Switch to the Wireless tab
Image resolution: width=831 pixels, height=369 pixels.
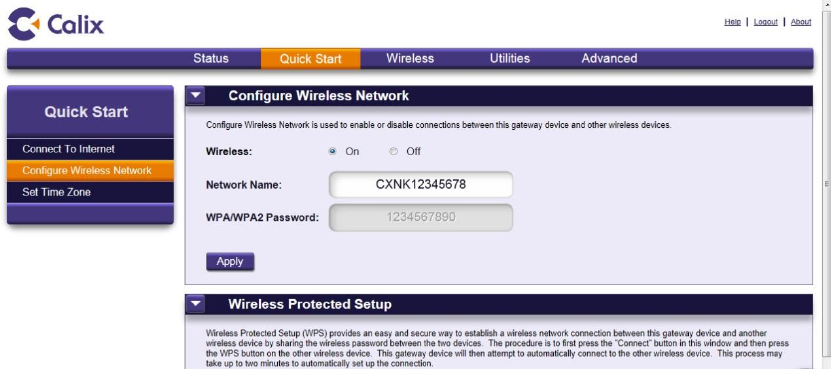pos(410,58)
